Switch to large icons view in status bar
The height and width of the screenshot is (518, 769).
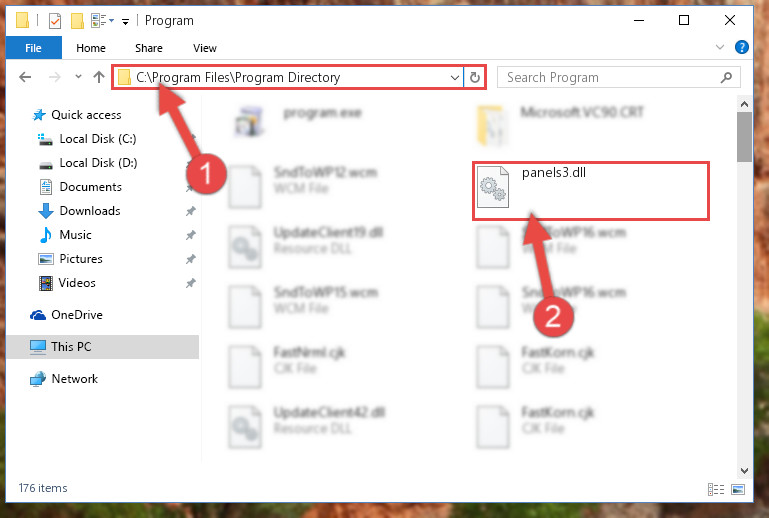pos(738,489)
